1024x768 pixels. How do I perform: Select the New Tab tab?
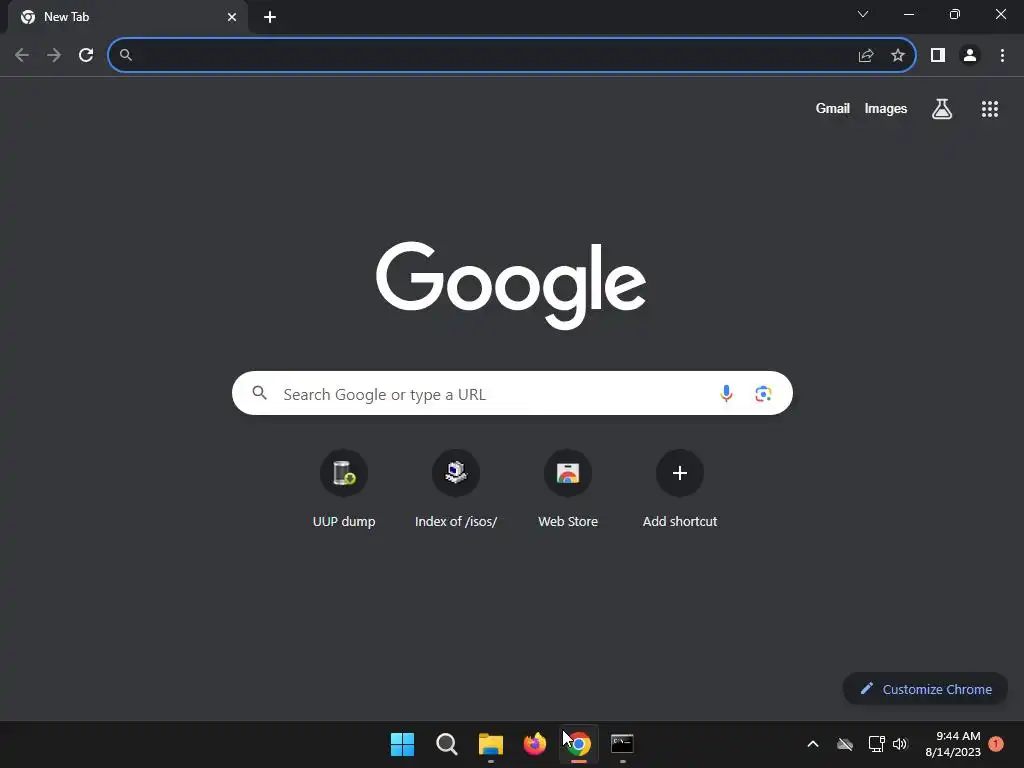[x=128, y=17]
